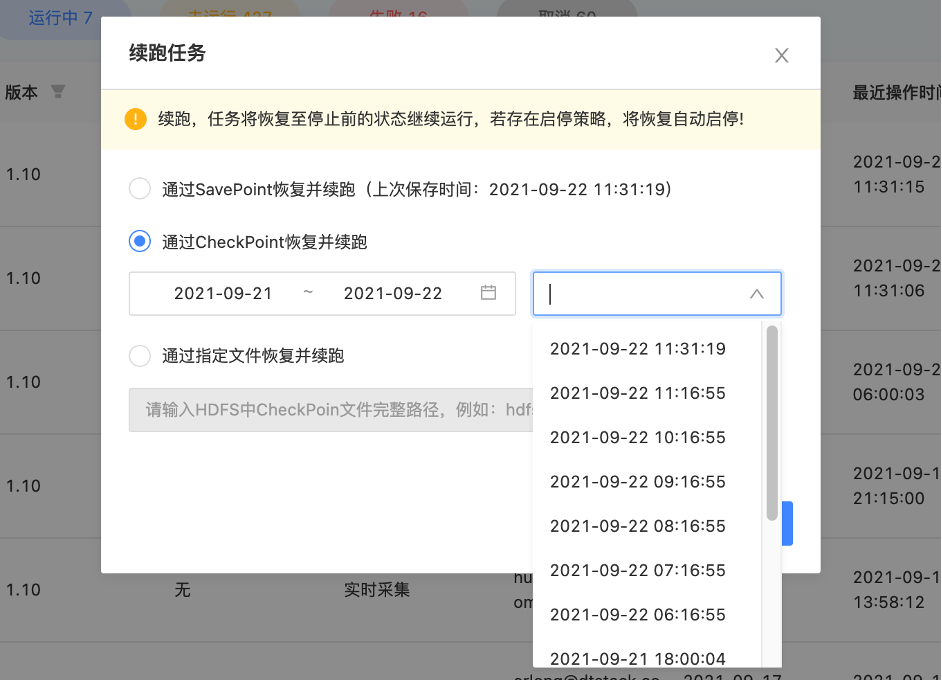
Task: Click 实时采集 cell in background table
Action: pos(377,589)
